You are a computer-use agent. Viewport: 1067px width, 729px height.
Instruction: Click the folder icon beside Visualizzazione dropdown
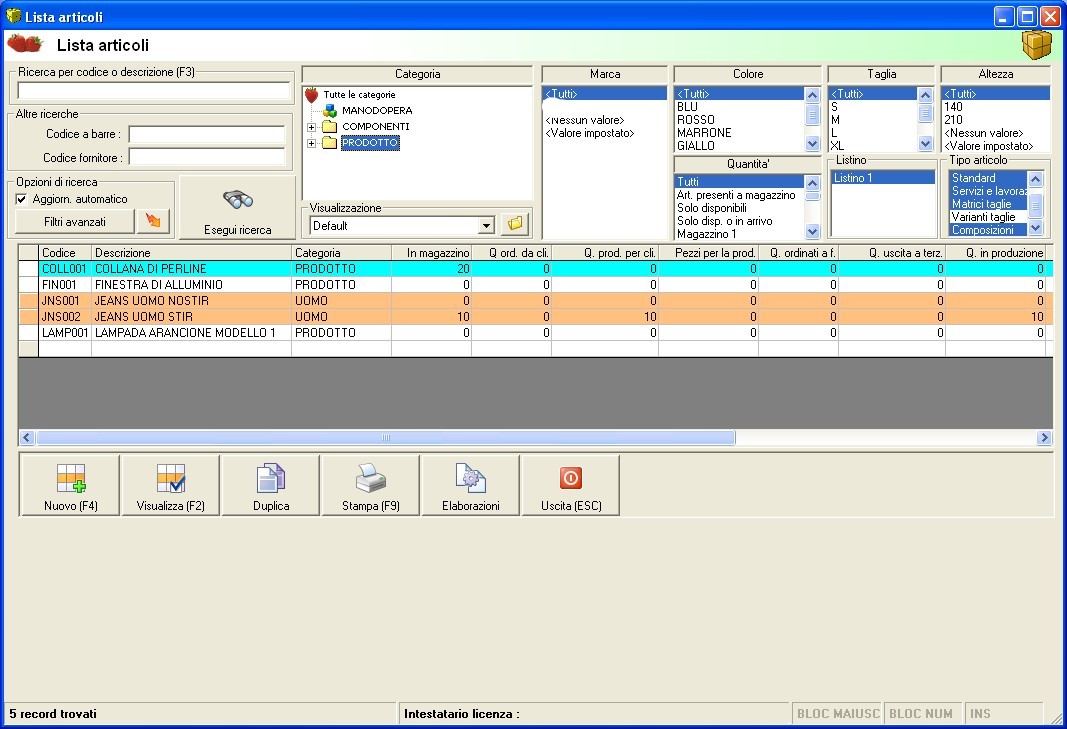514,225
